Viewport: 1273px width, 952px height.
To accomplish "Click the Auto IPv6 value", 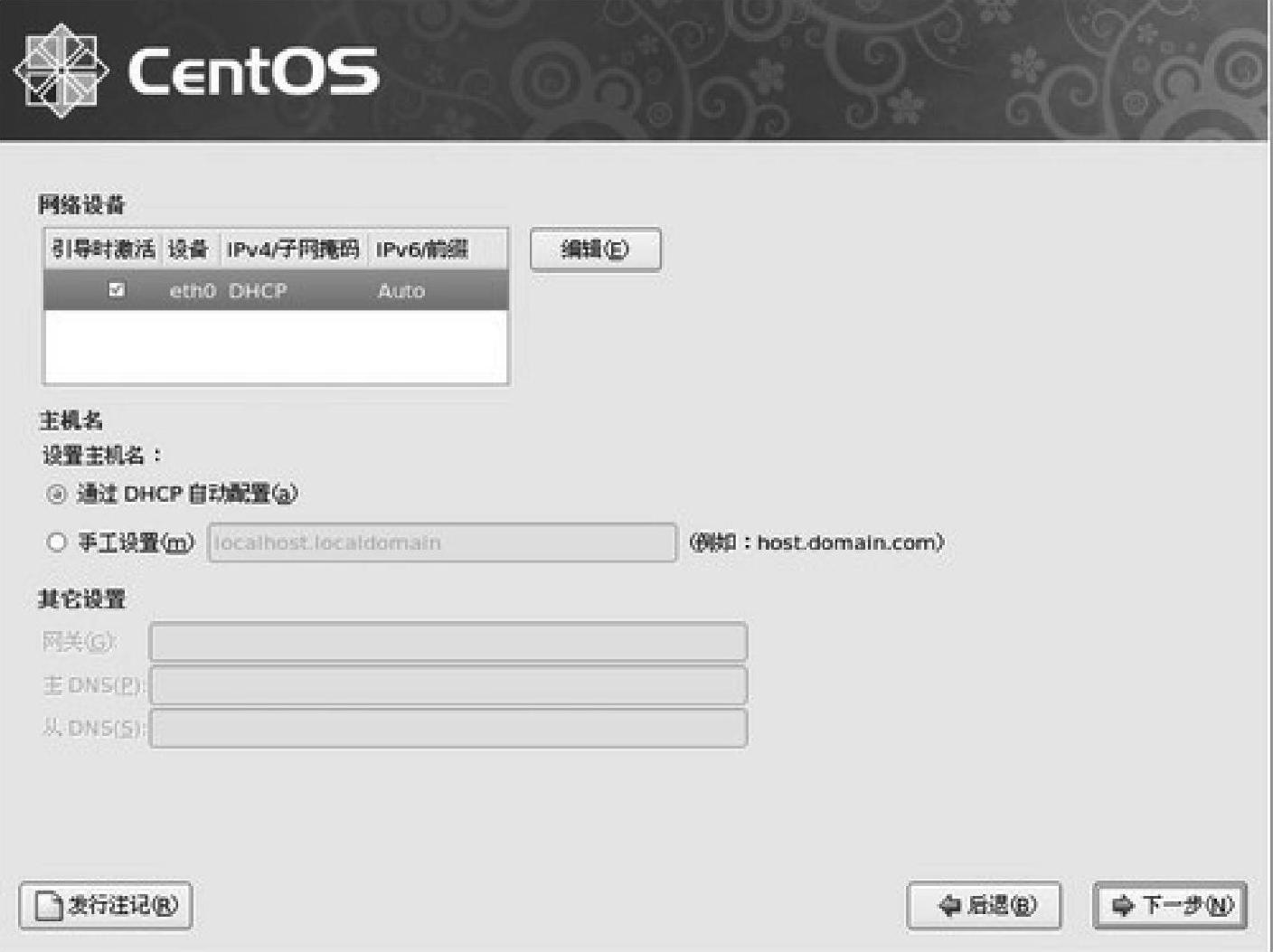I will click(401, 290).
